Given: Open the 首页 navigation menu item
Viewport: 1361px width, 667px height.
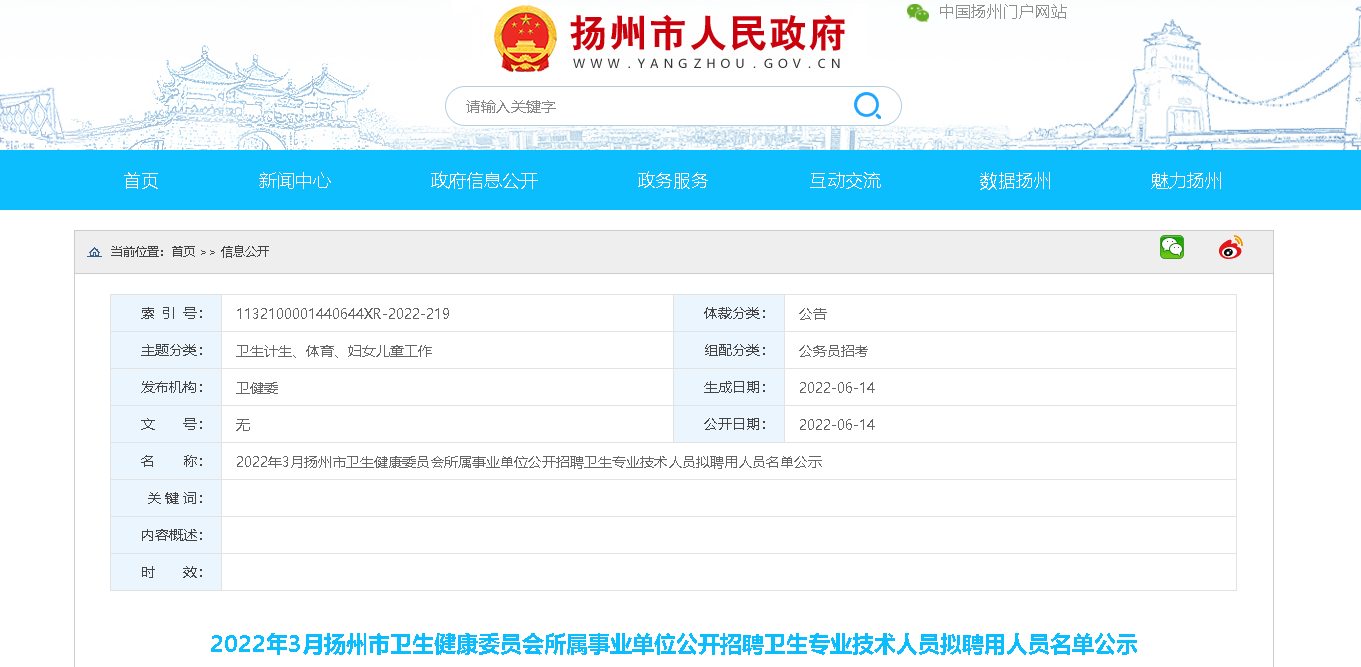Looking at the screenshot, I should [x=141, y=181].
